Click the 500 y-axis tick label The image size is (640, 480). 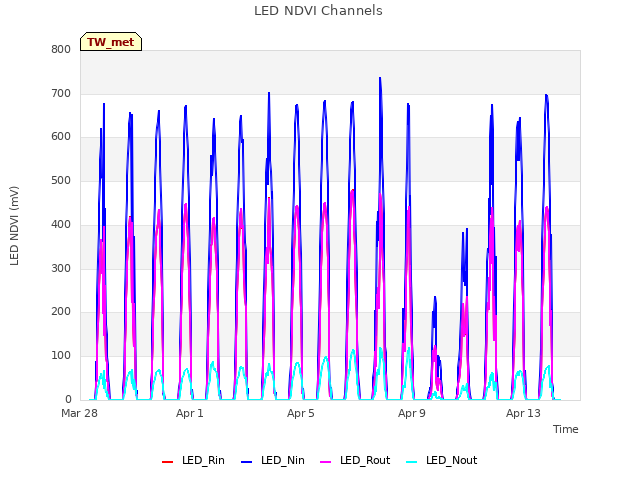tap(61, 180)
